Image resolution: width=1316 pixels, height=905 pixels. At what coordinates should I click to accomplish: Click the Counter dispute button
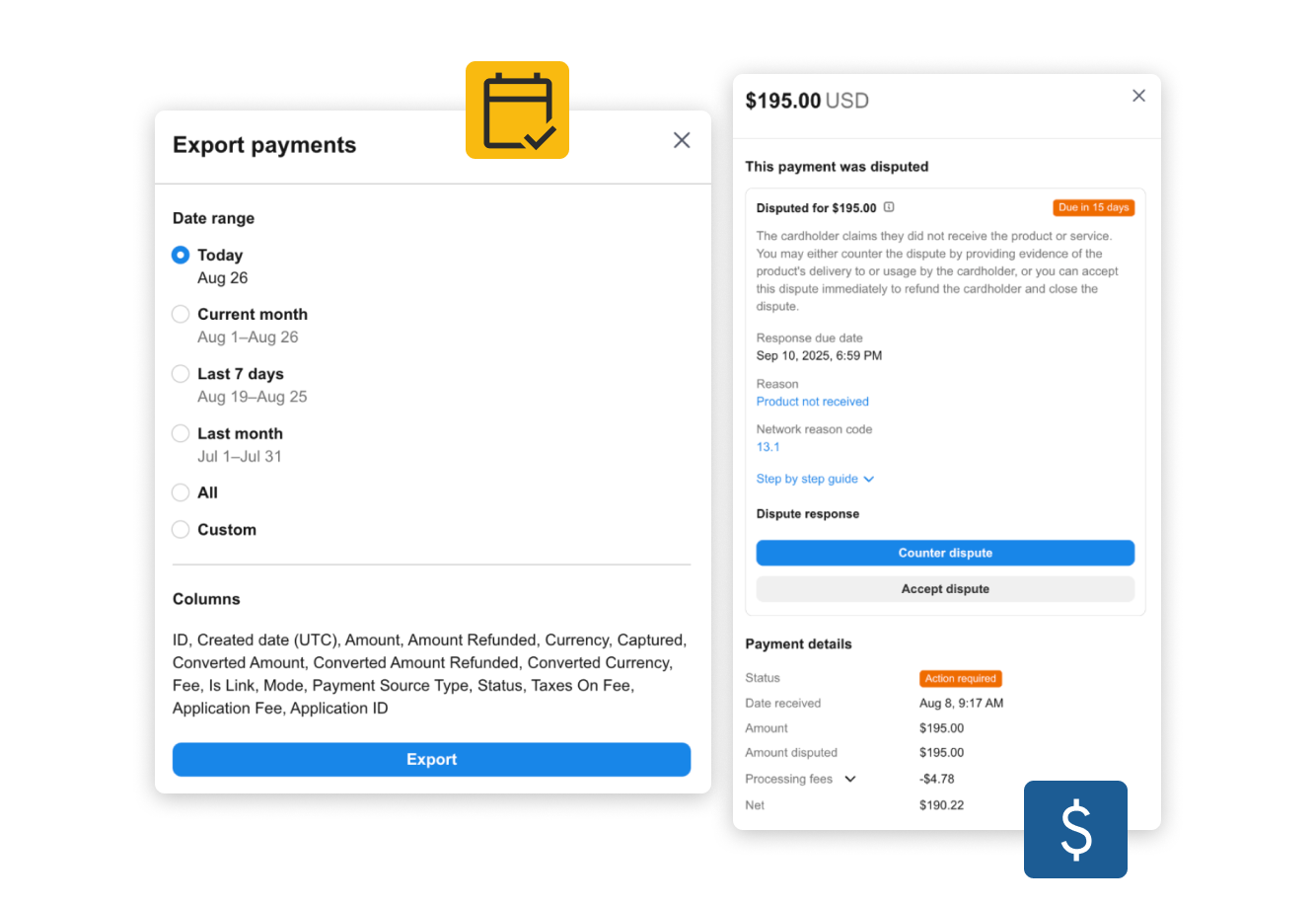click(945, 553)
